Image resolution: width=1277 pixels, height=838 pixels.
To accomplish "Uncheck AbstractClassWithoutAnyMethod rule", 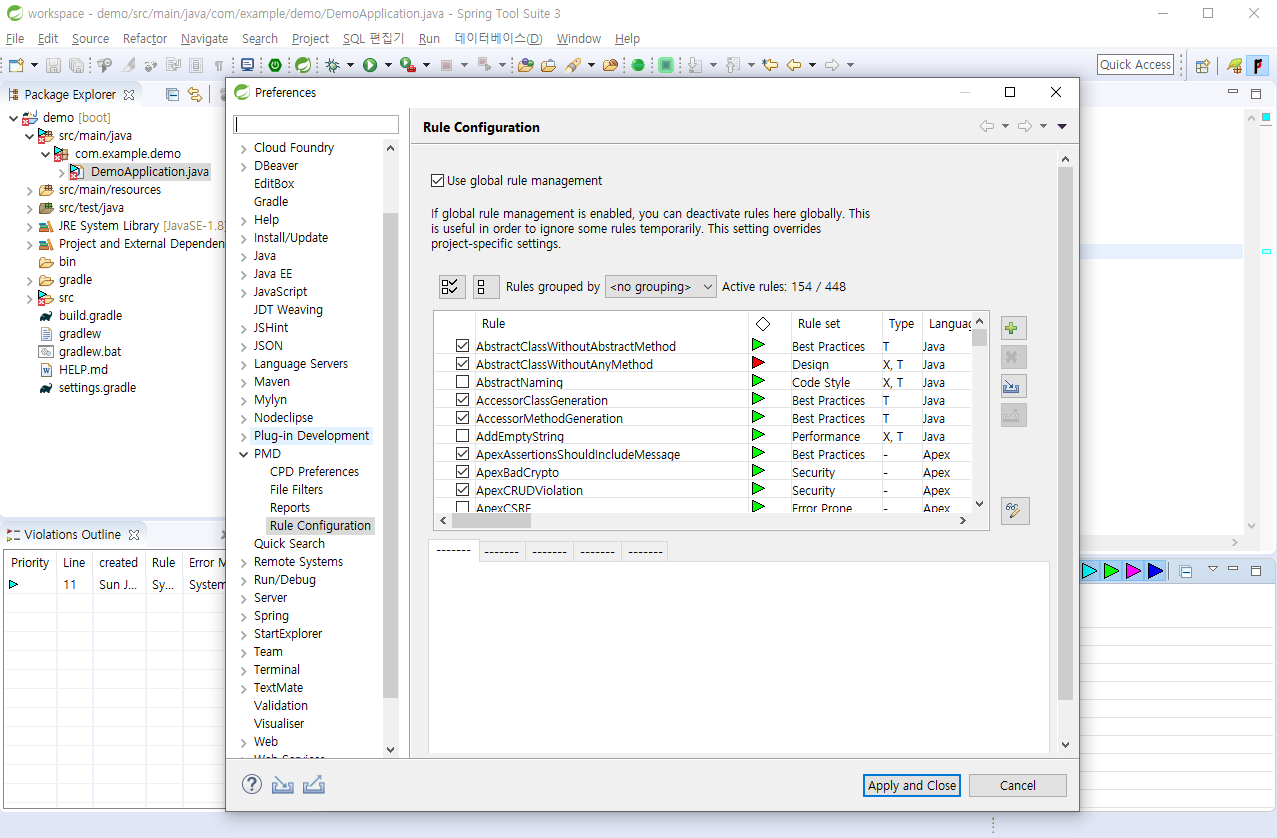I will [x=462, y=364].
